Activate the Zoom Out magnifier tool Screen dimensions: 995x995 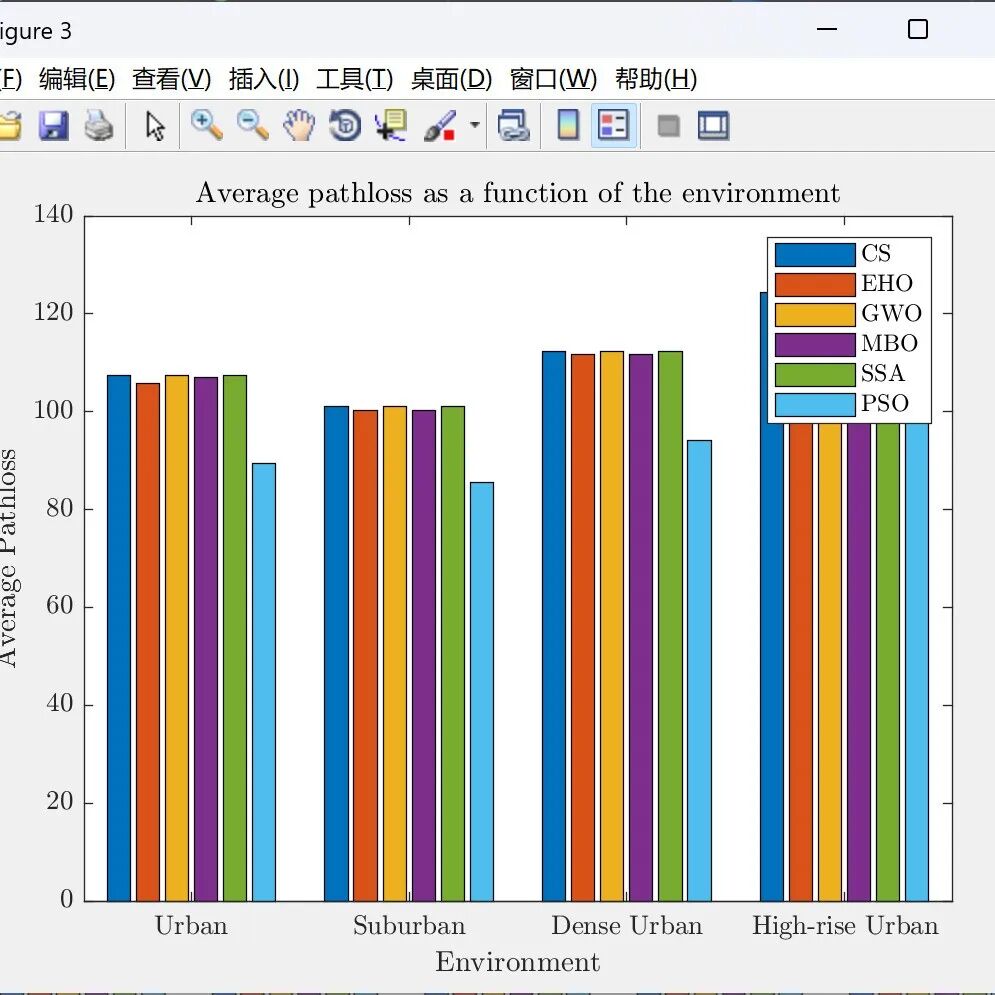[253, 125]
